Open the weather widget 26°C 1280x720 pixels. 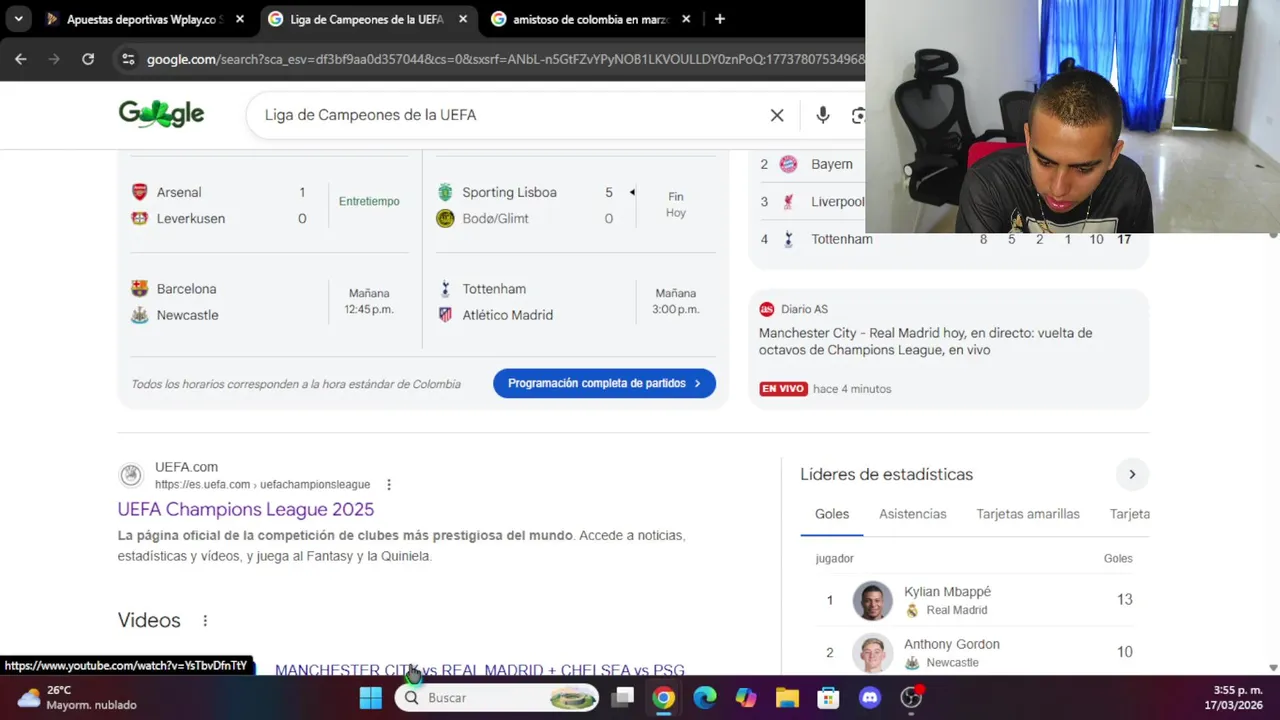[77, 698]
